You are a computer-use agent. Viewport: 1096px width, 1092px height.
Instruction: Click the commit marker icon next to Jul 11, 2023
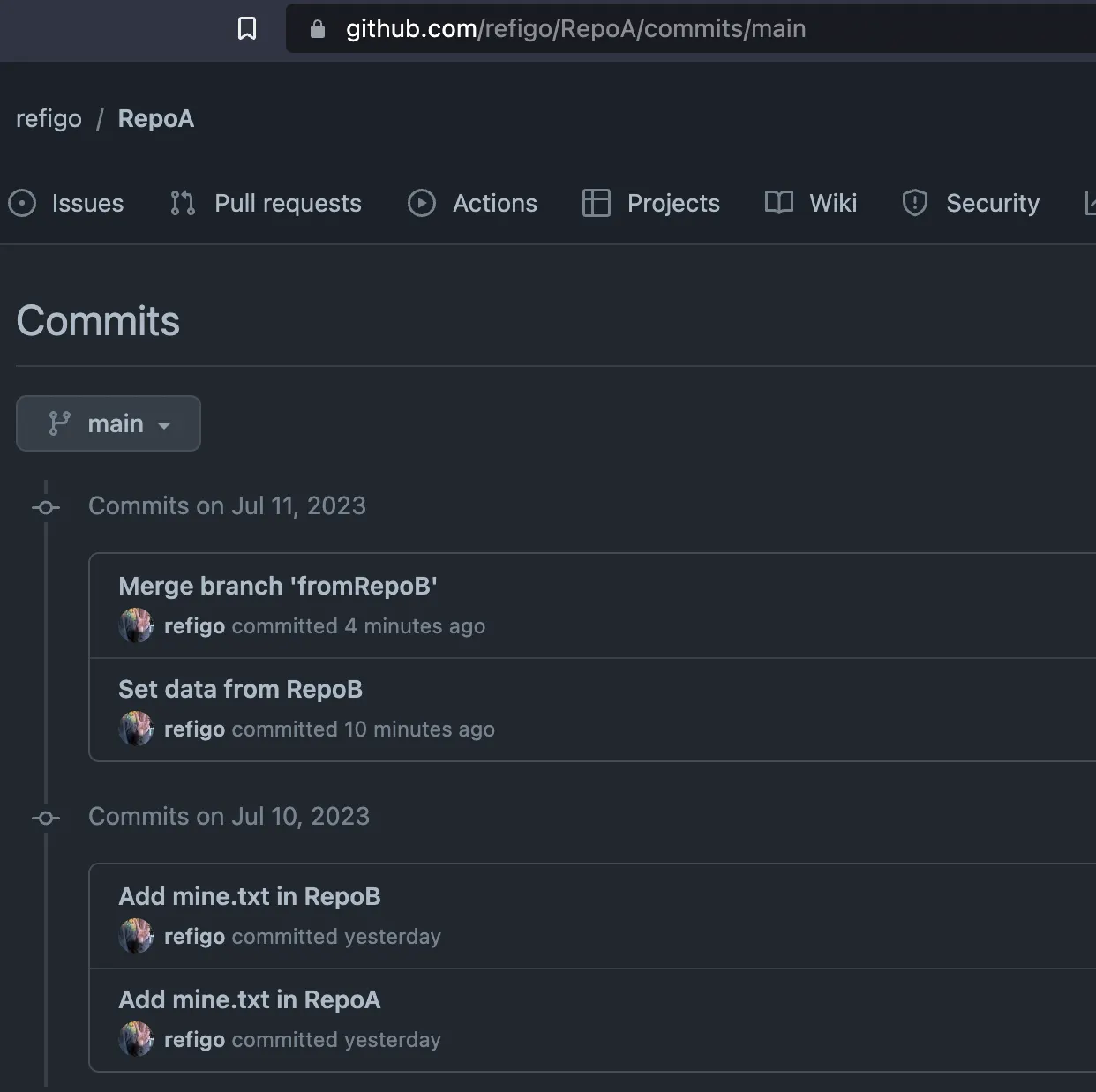tap(46, 507)
